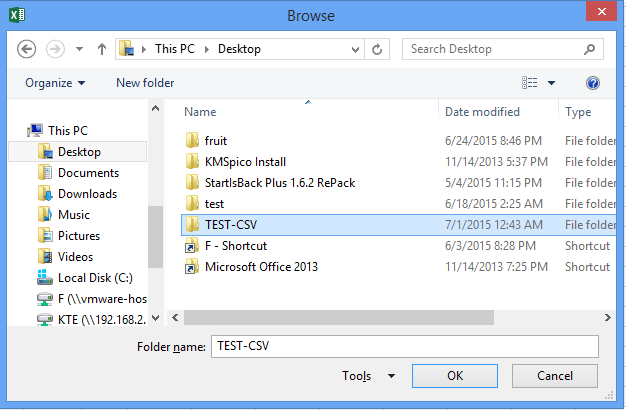Open the Organize dropdown menu
626x410 pixels.
pyautogui.click(x=55, y=83)
